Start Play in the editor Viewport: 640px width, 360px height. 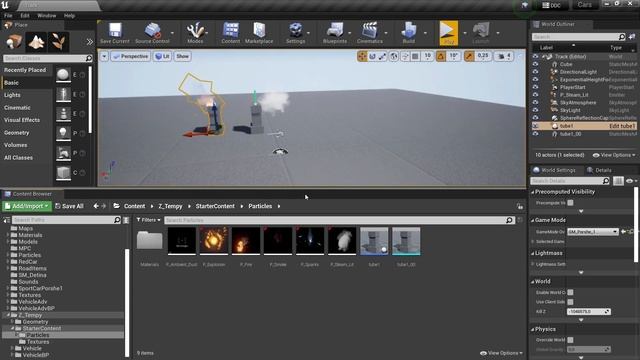tap(449, 33)
